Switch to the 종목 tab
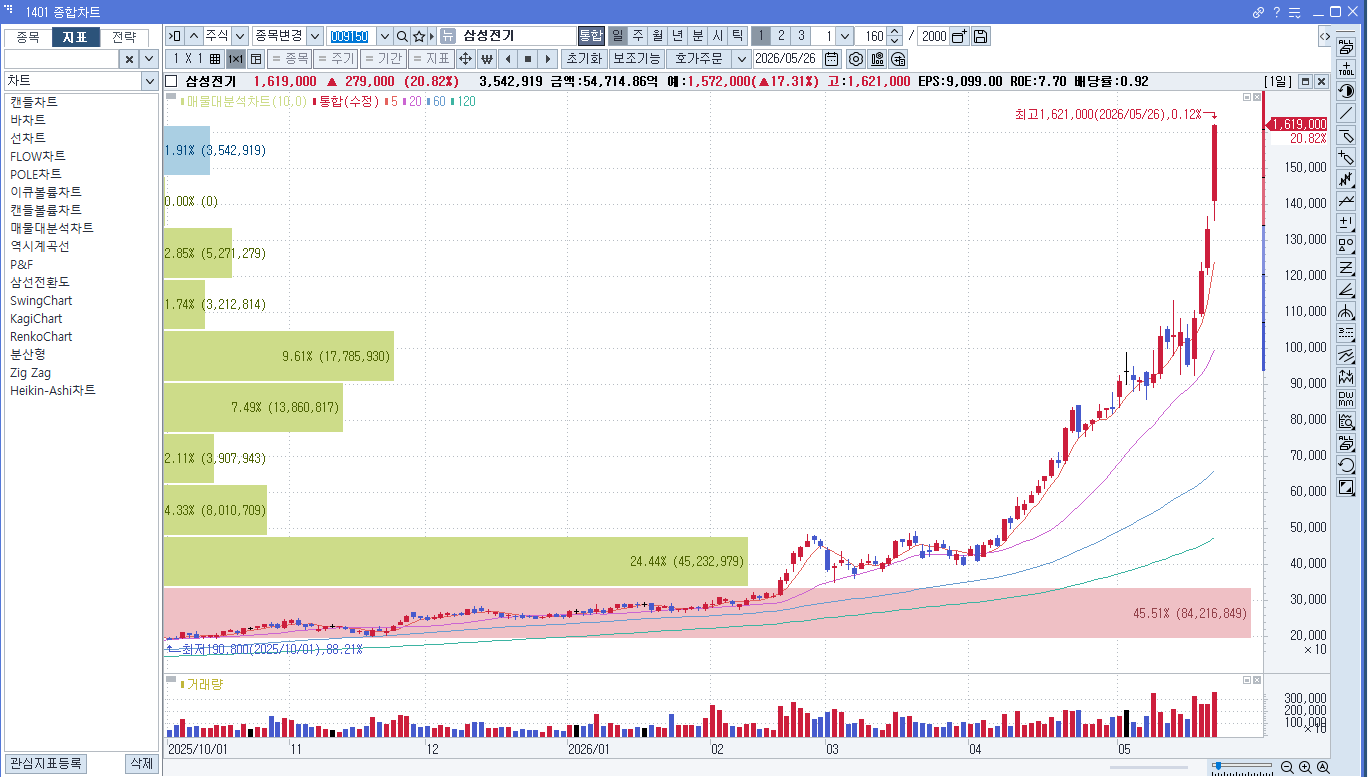The width and height of the screenshot is (1368, 777). click(x=28, y=37)
